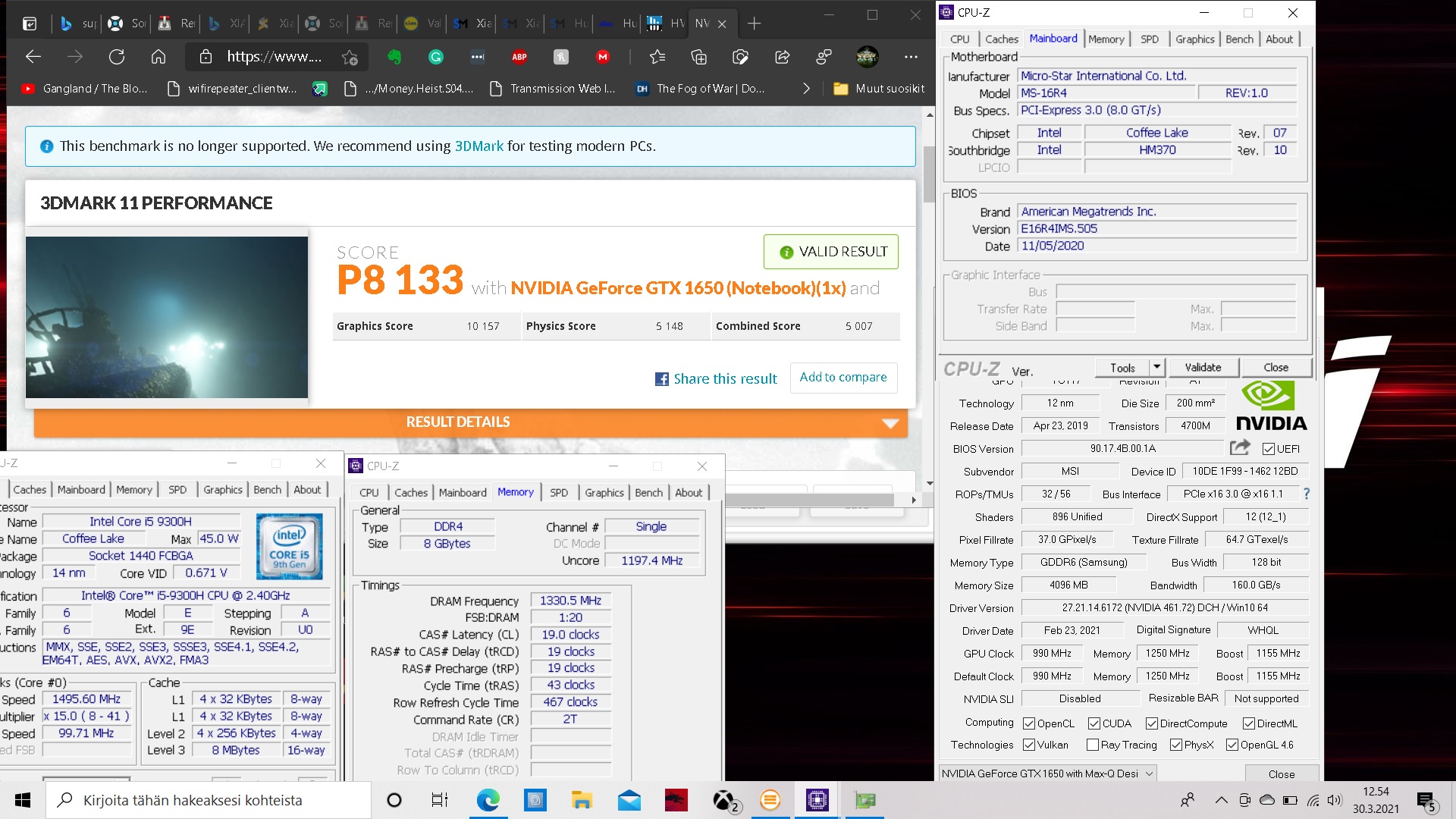This screenshot has width=1456, height=819.
Task: Click the NVIDIA logo in GPU-Z
Action: pos(1272,406)
